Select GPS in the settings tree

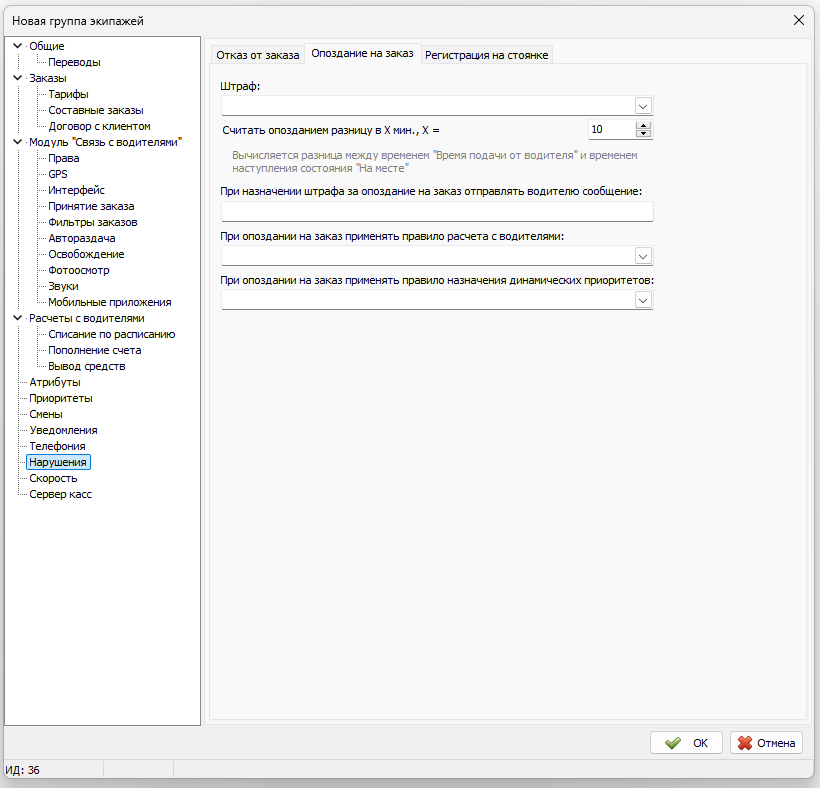tap(58, 174)
